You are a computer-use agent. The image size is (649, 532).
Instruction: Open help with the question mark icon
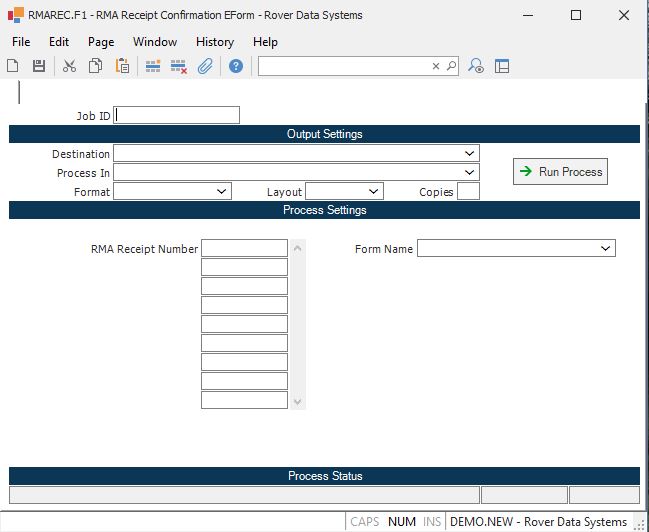(236, 66)
